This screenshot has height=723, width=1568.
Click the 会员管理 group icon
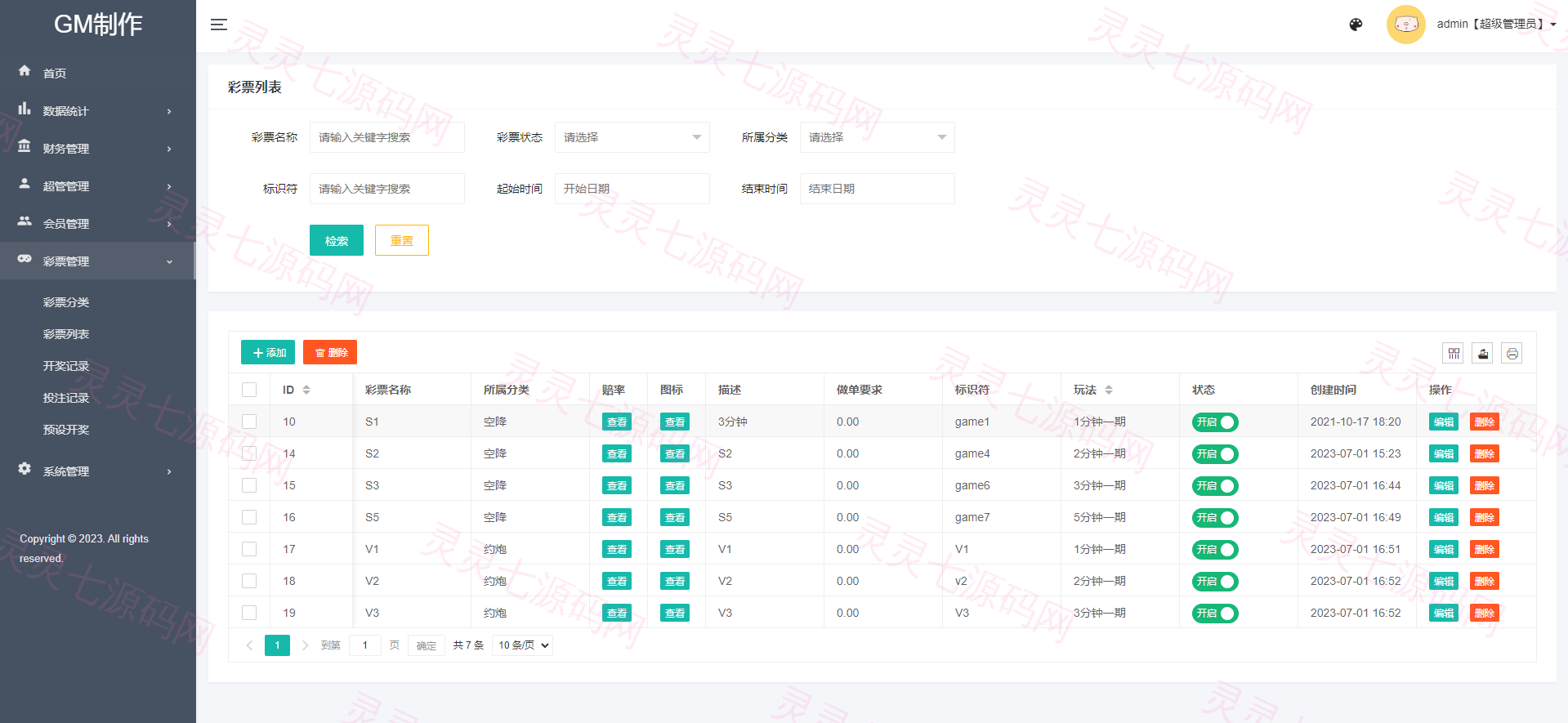point(25,221)
